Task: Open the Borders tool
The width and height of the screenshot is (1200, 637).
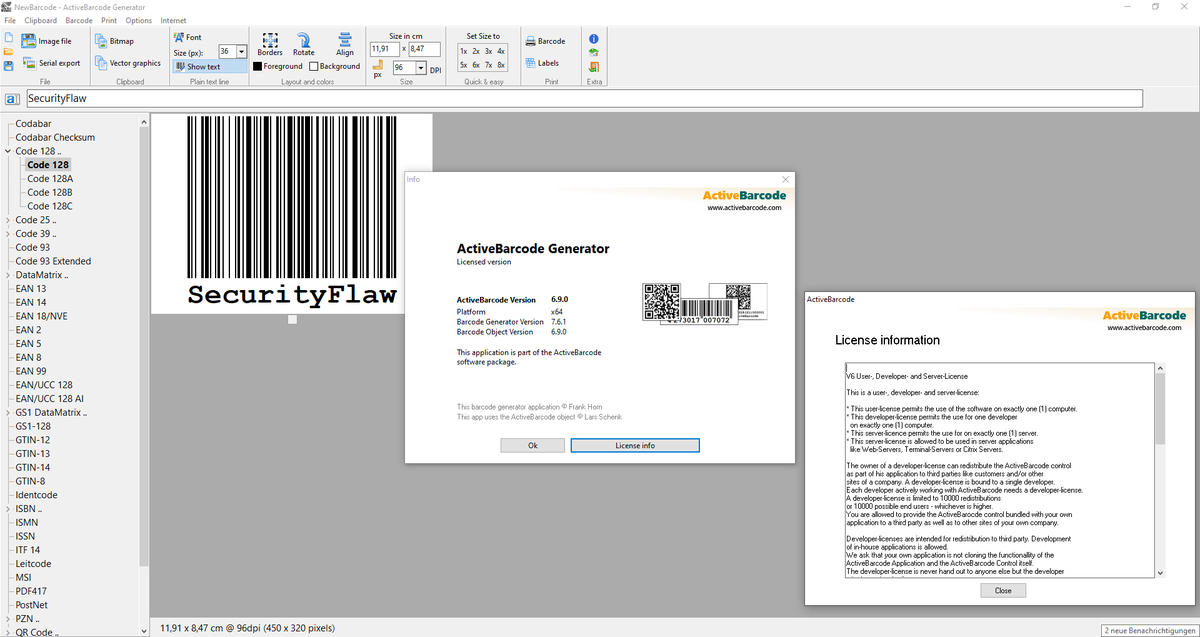Action: pyautogui.click(x=270, y=44)
